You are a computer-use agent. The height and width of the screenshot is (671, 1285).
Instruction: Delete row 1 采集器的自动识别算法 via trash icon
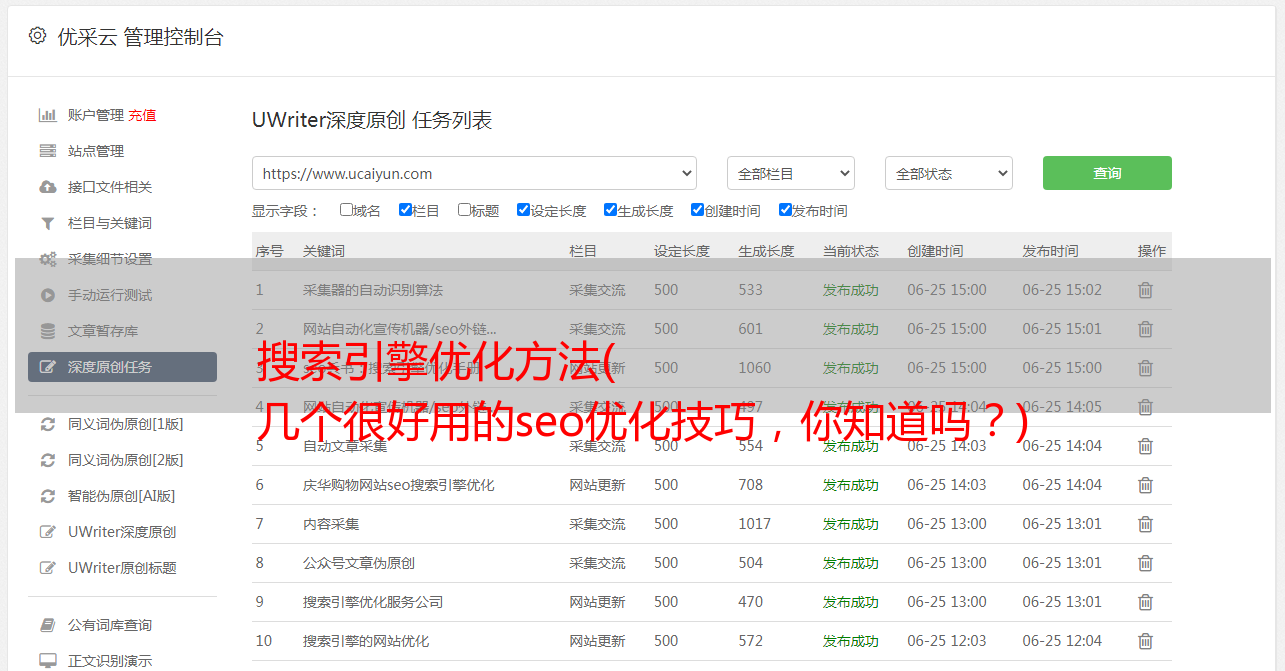tap(1145, 290)
